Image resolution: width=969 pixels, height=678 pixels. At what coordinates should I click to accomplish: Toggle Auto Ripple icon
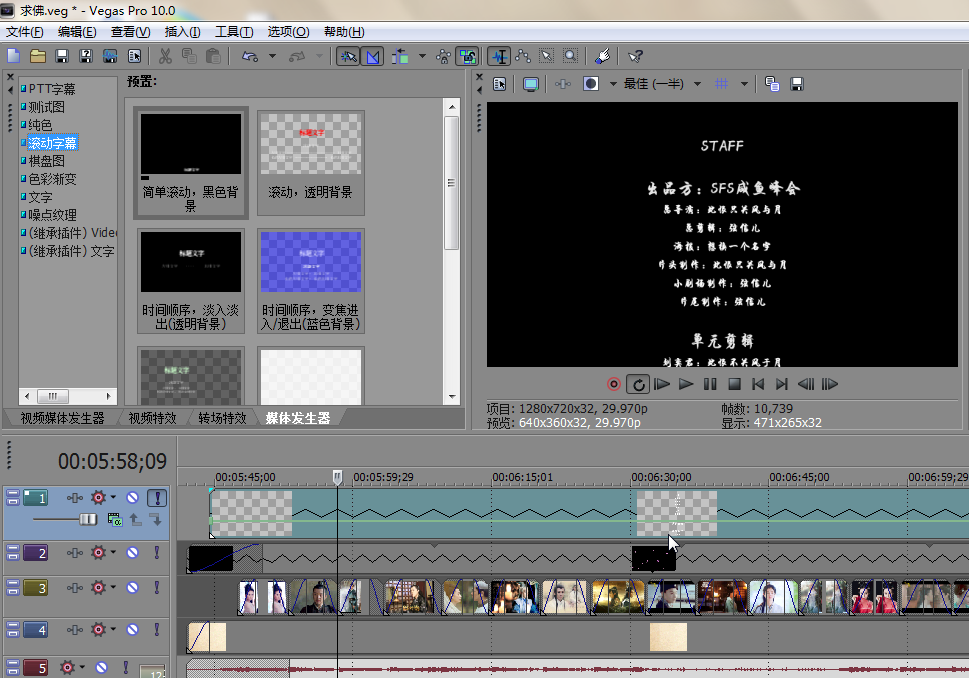(x=400, y=56)
